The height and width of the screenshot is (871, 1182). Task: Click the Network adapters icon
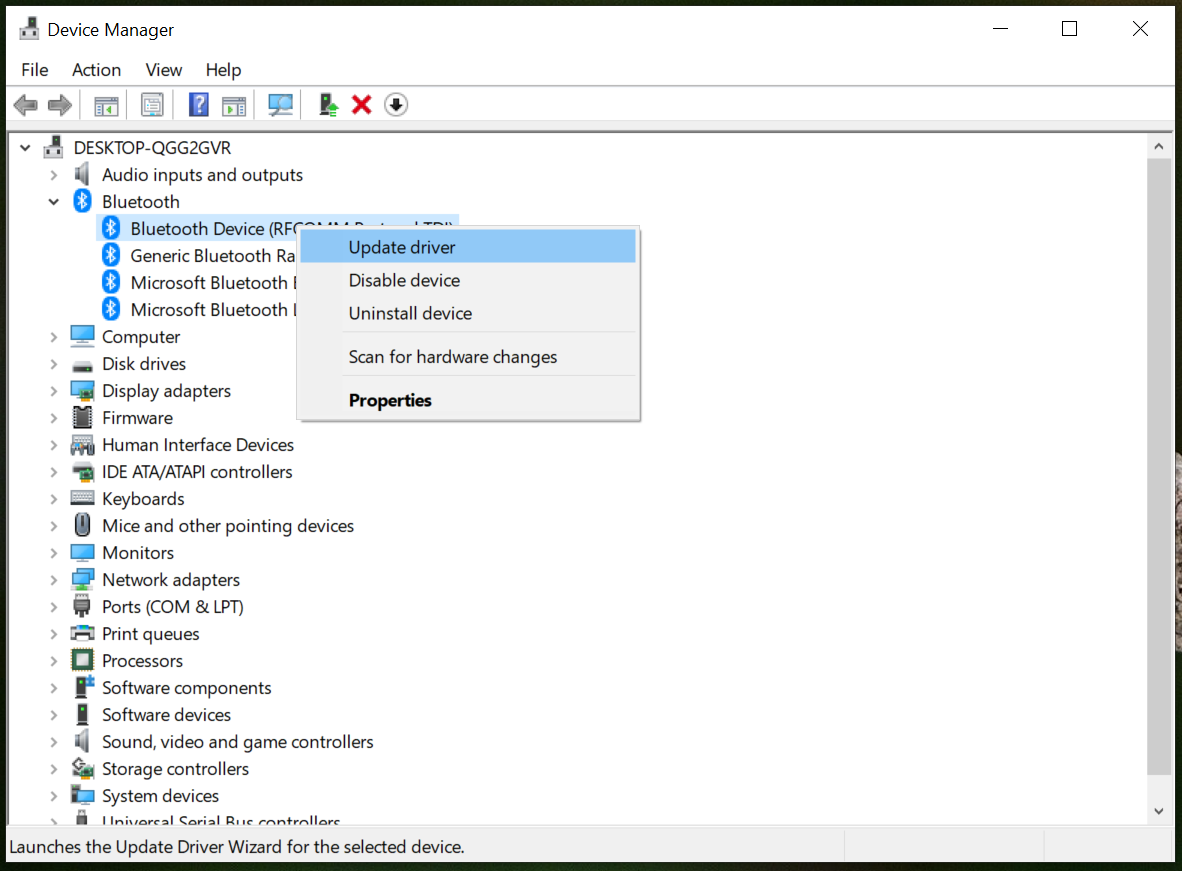pyautogui.click(x=82, y=580)
